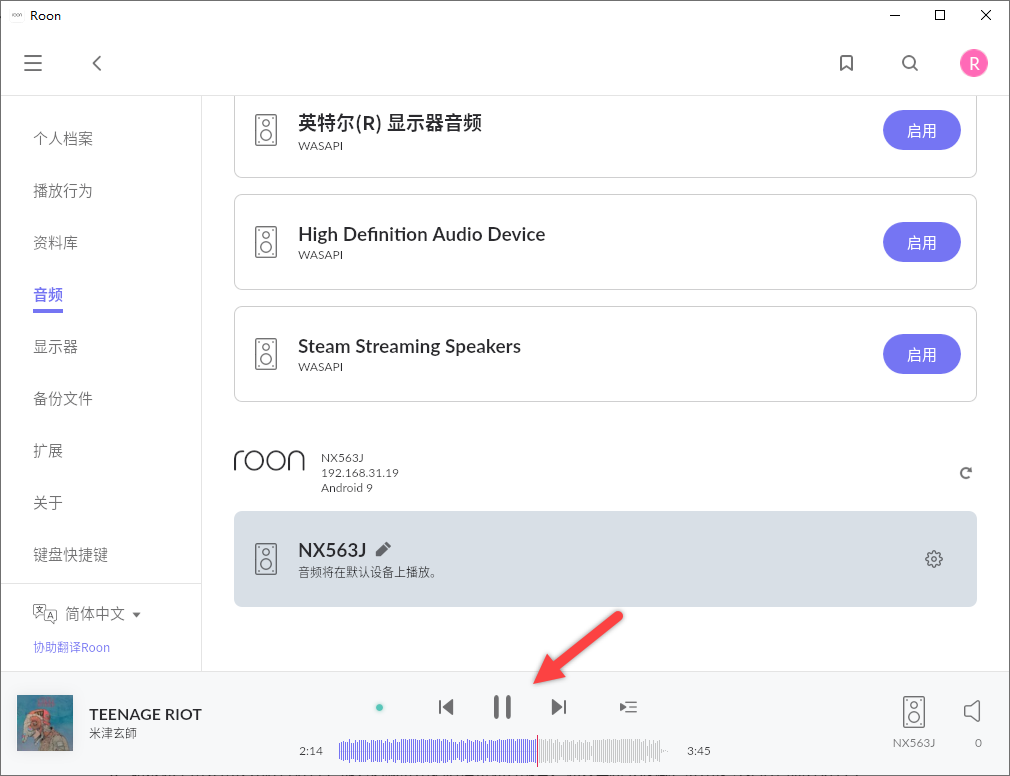Go back with the left chevron
1010x776 pixels.
pyautogui.click(x=97, y=63)
